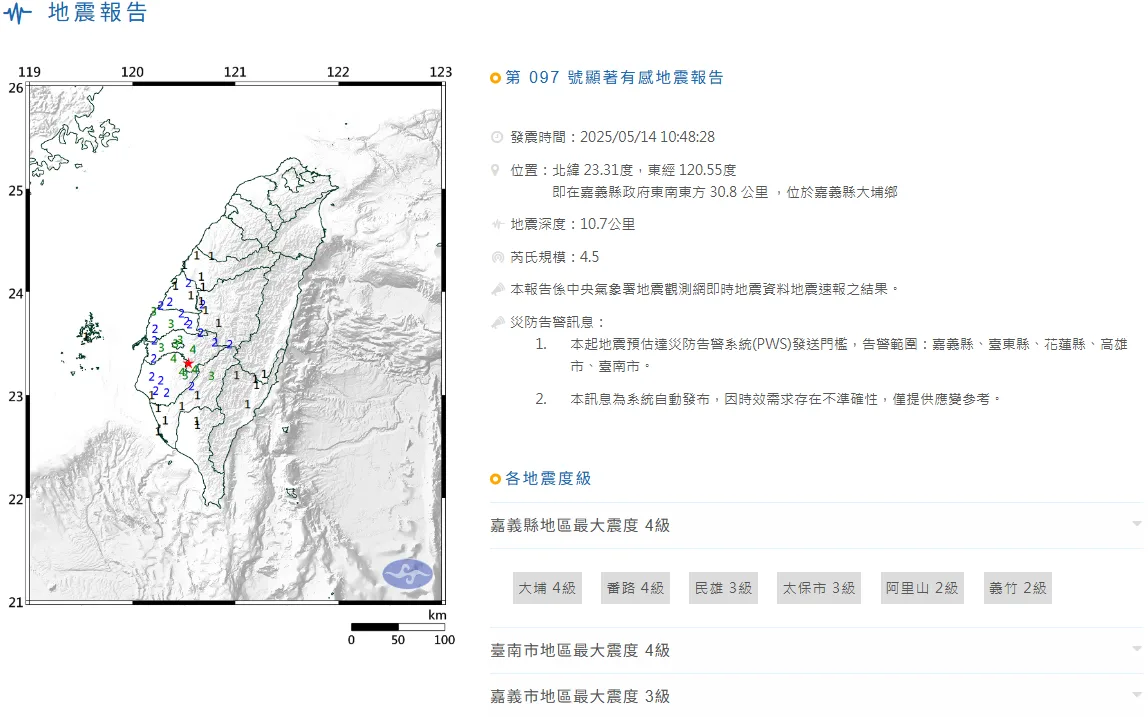Viewport: 1148px width, 717px height.
Task: Click the 民雄 3級 tag
Action: click(x=723, y=588)
